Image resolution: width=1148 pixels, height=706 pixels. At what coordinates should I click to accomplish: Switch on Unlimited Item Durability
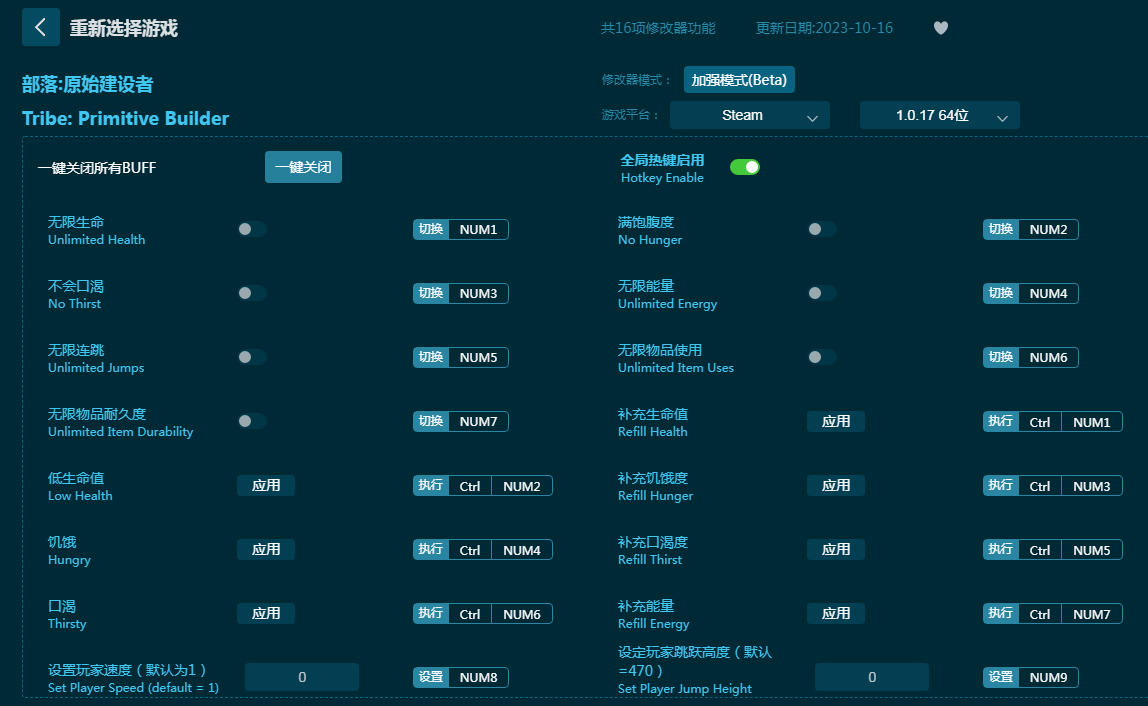click(x=252, y=421)
